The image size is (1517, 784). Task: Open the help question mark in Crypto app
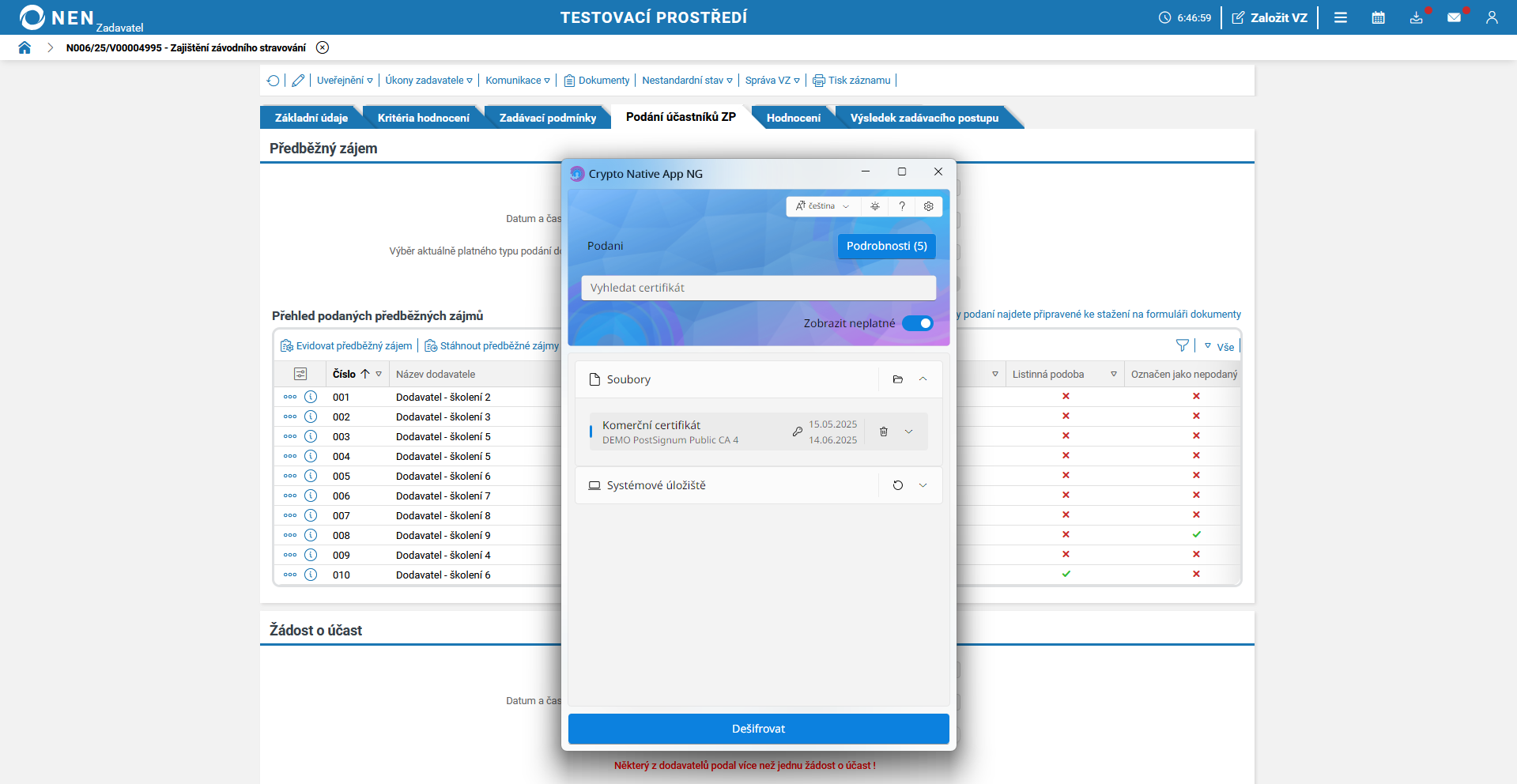pos(902,206)
